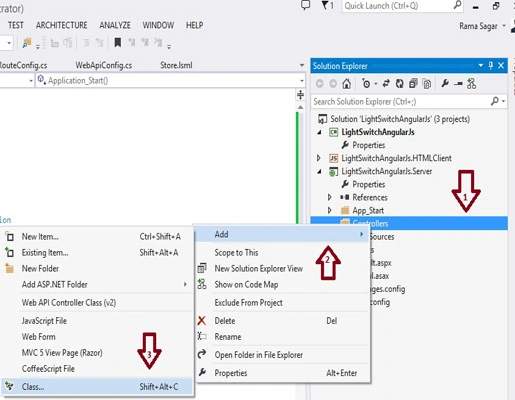This screenshot has height=400, width=515.
Task: Click Sync with Active Document icon
Action: point(386,84)
